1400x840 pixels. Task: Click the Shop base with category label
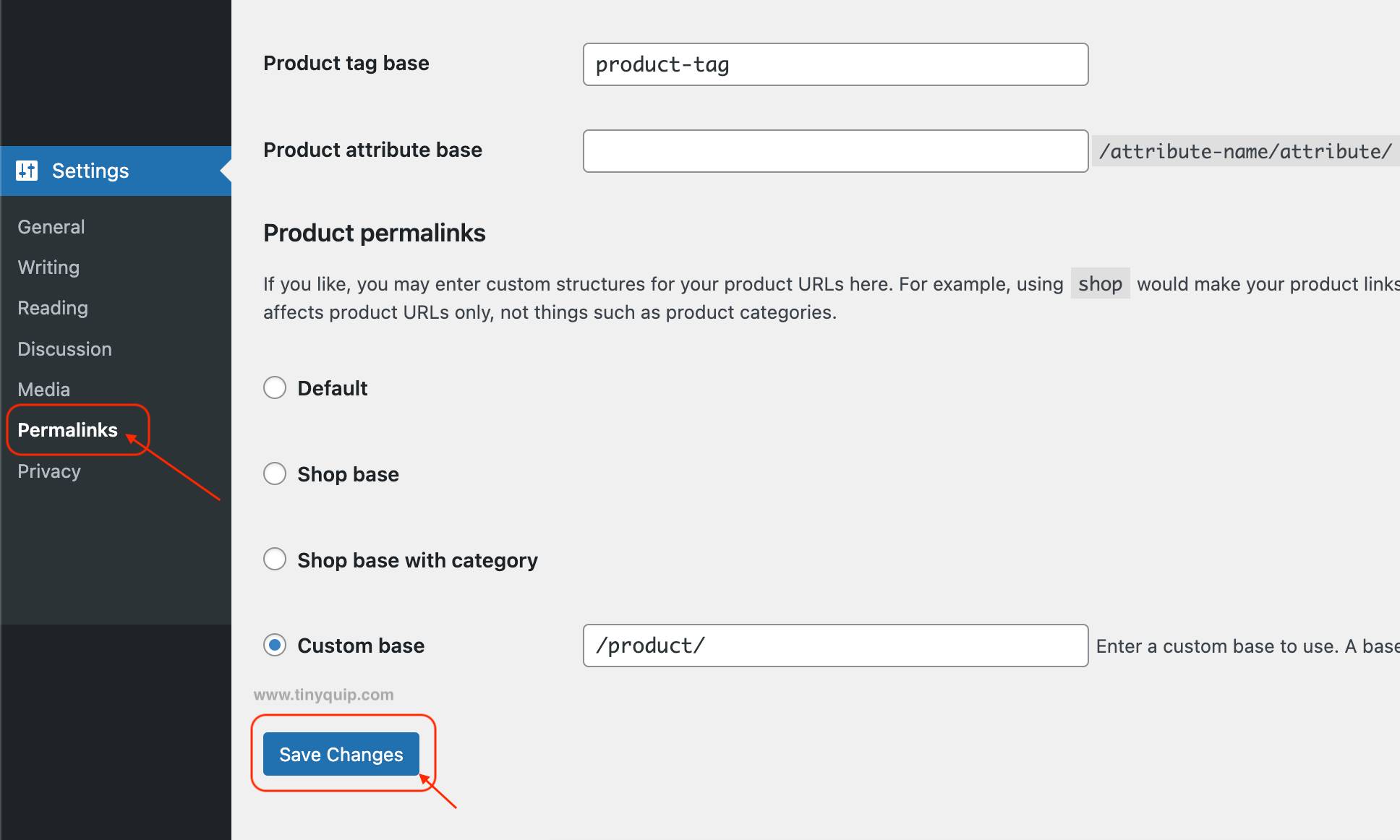click(417, 560)
